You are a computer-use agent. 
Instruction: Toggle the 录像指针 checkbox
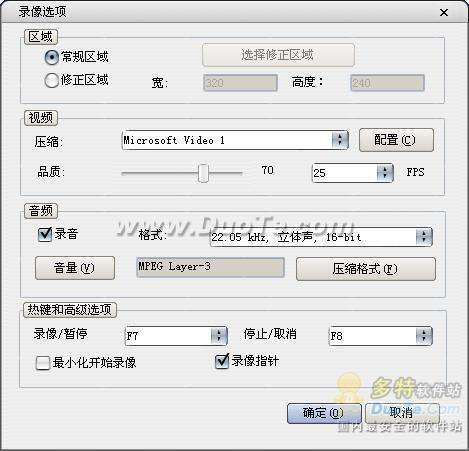click(x=222, y=362)
